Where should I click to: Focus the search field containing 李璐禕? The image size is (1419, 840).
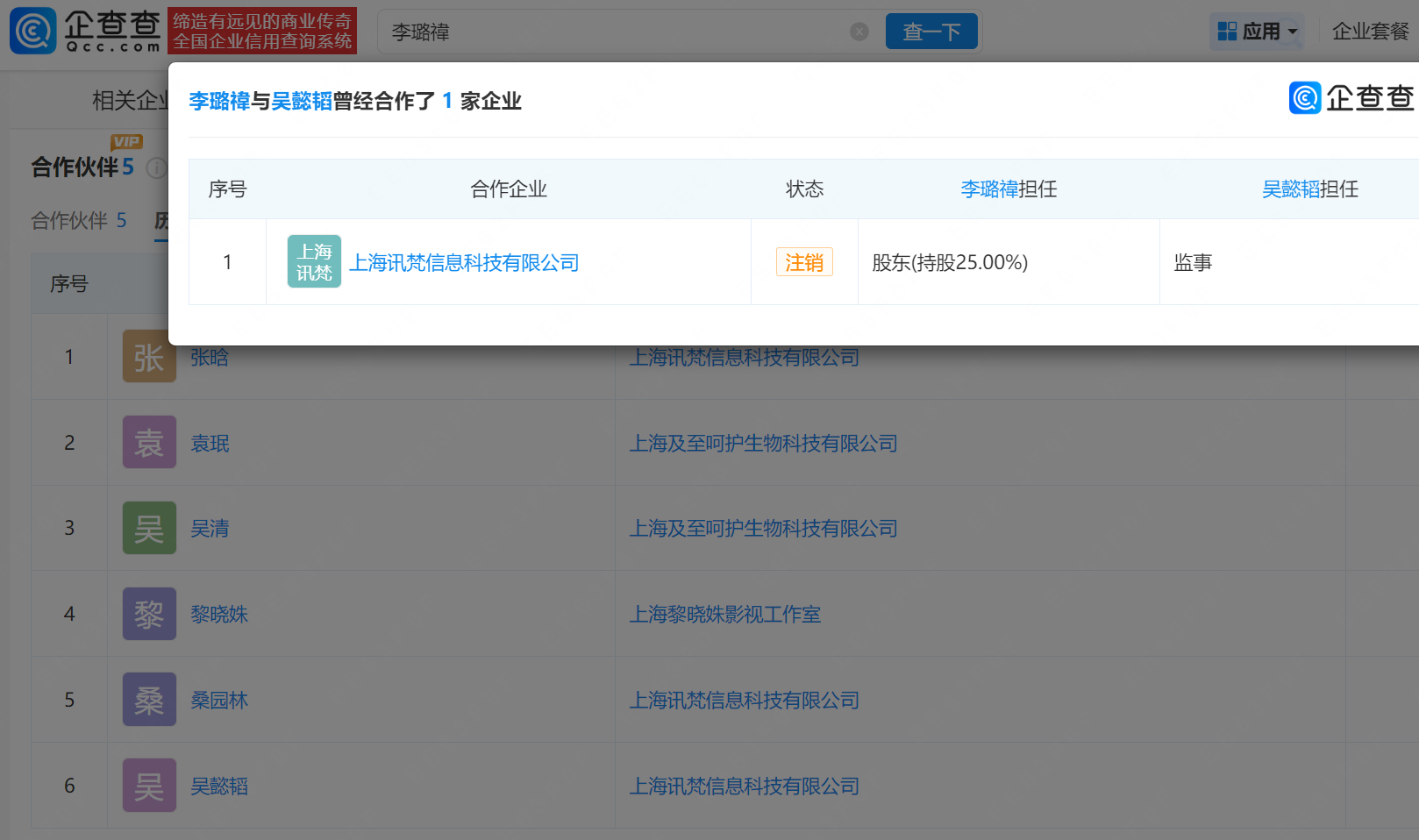[614, 32]
